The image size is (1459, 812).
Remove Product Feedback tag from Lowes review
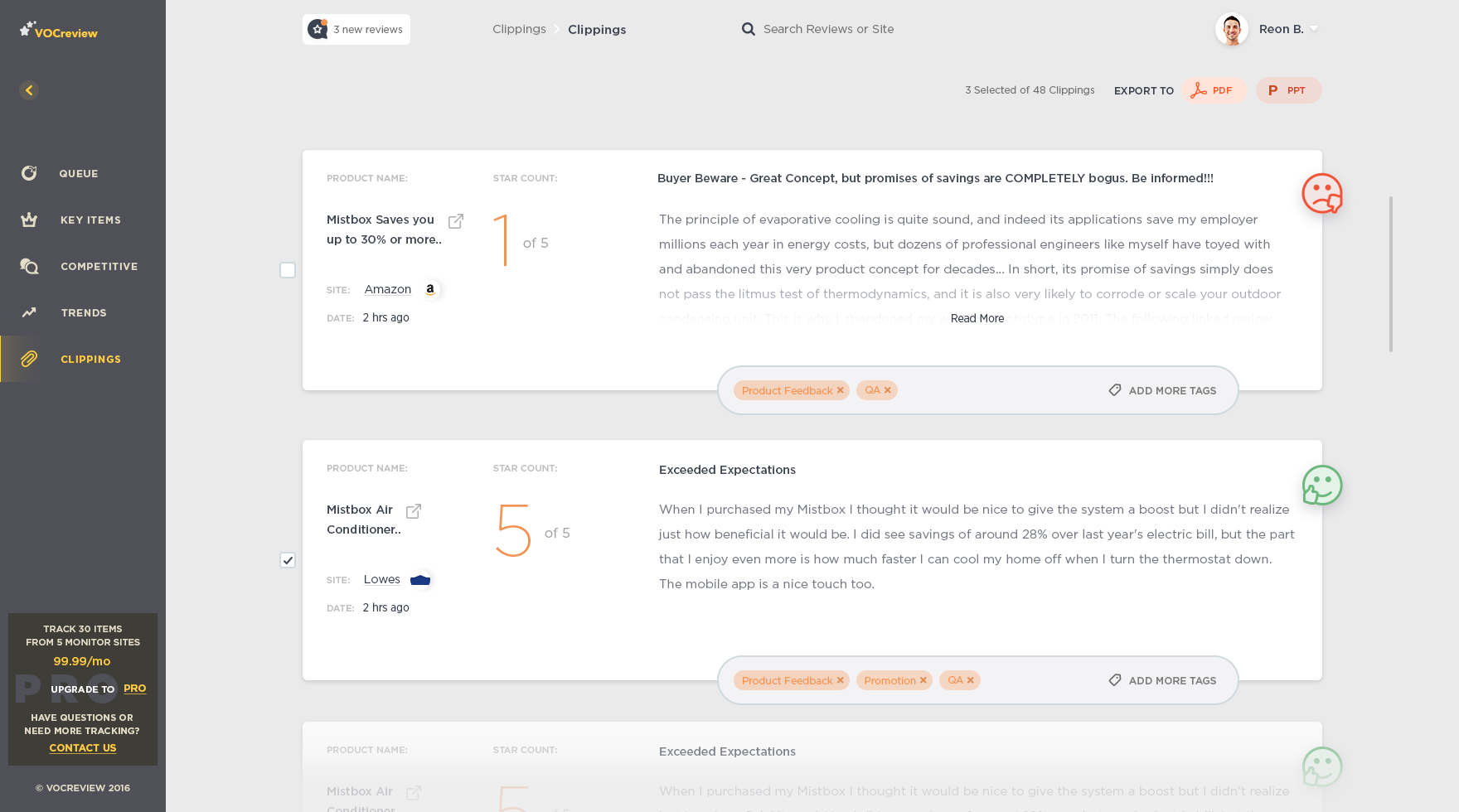pyautogui.click(x=840, y=680)
